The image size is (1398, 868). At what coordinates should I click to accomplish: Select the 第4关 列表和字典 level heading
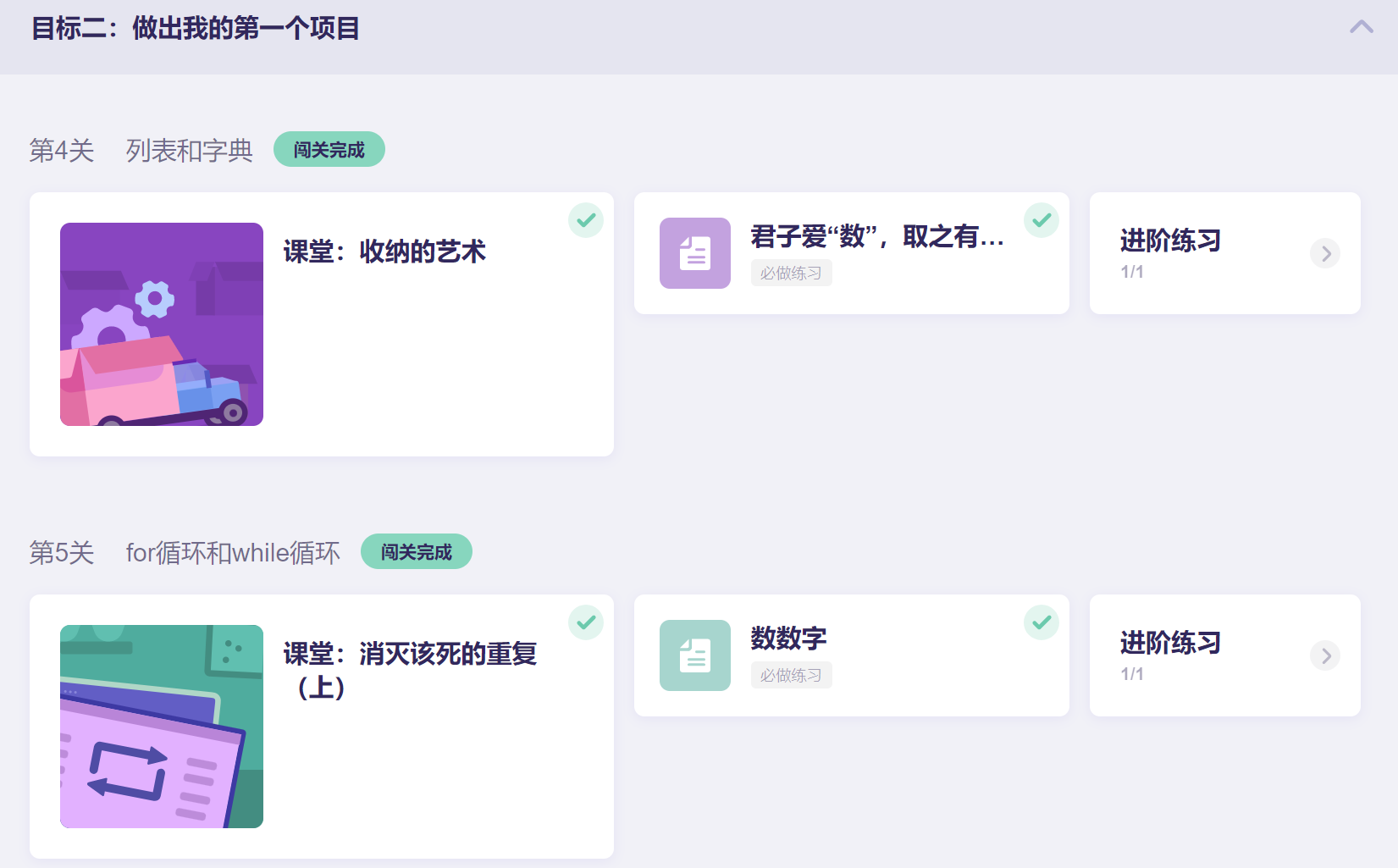[141, 150]
